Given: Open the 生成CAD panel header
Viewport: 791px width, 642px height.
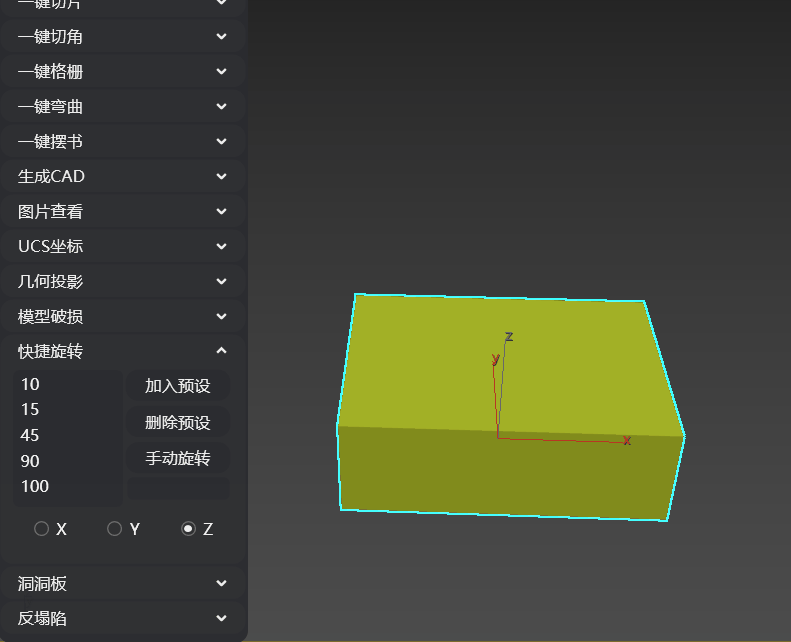Looking at the screenshot, I should [123, 176].
